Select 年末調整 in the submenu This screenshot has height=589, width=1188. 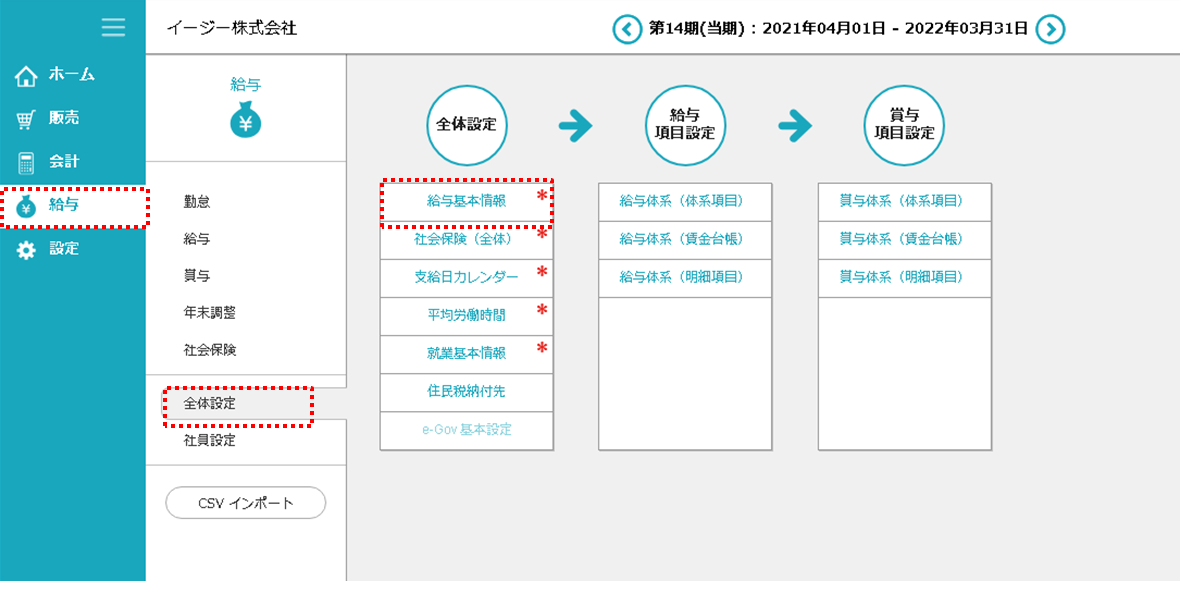(210, 313)
